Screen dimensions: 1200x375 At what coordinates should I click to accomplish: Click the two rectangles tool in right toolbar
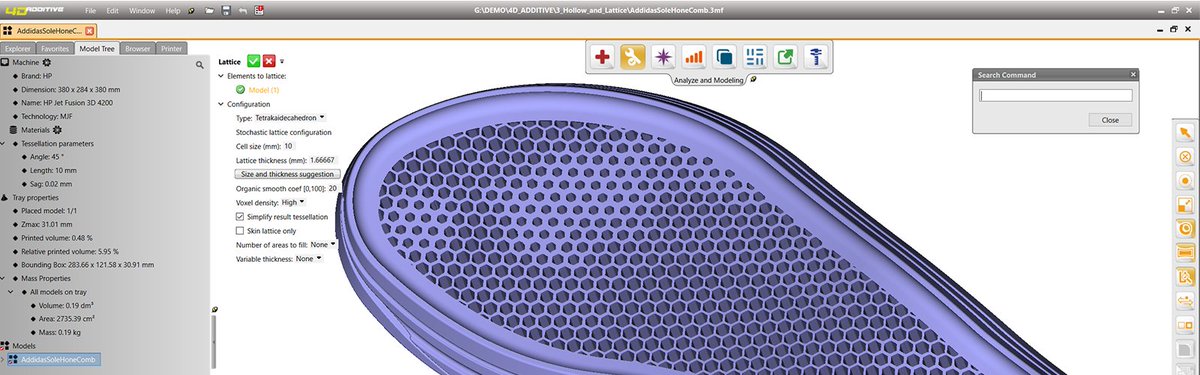coord(1185,324)
